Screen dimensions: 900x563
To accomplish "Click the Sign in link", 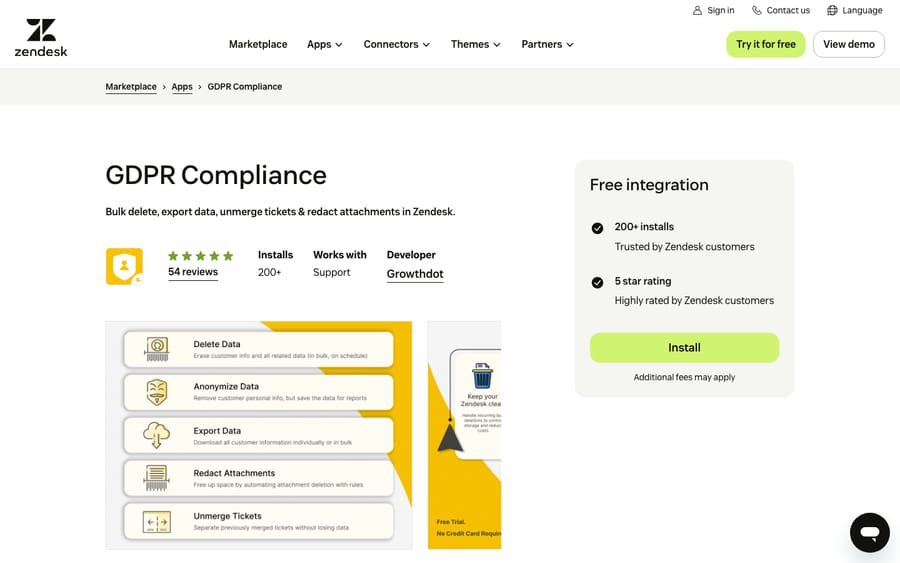I will click(713, 10).
